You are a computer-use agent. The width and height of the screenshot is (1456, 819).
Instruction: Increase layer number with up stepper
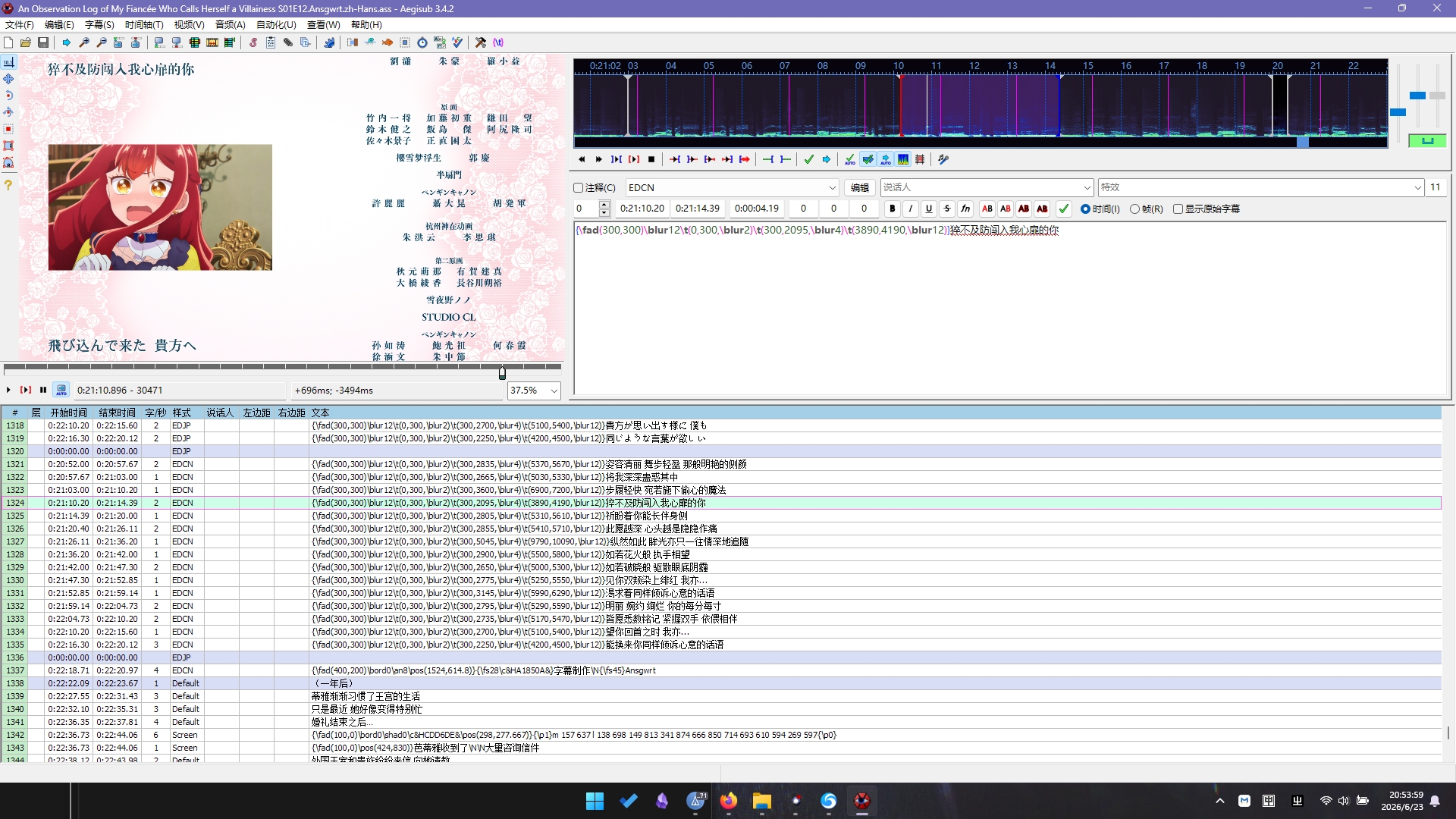[604, 205]
